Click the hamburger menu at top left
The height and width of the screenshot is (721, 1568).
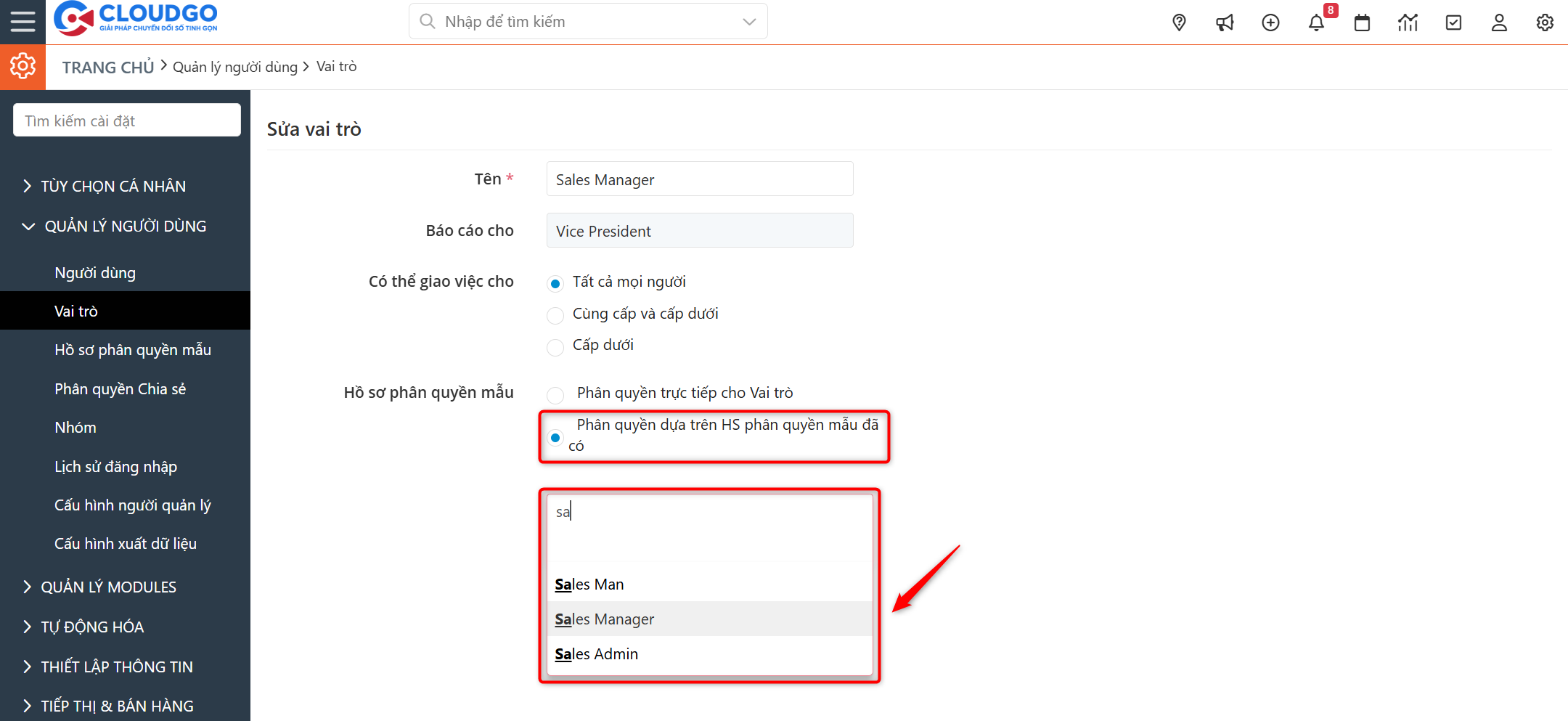point(23,21)
